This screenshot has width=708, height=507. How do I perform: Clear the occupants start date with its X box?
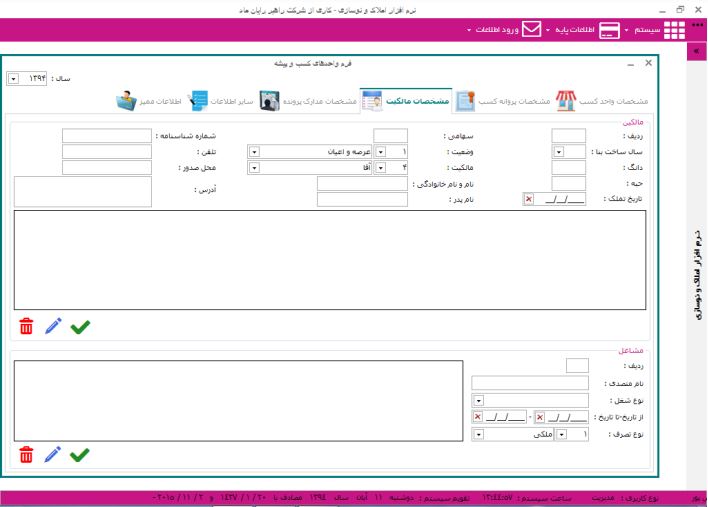(x=540, y=417)
